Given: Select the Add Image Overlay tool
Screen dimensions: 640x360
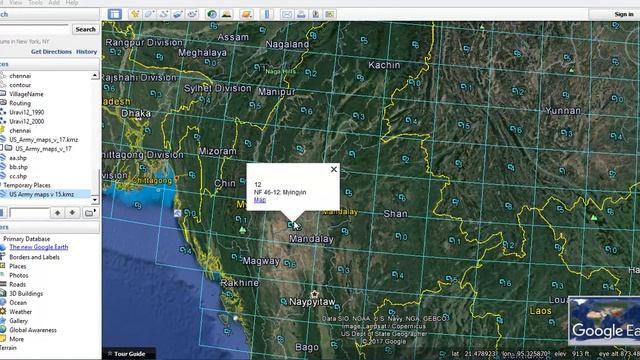Looking at the screenshot, I should (x=178, y=14).
